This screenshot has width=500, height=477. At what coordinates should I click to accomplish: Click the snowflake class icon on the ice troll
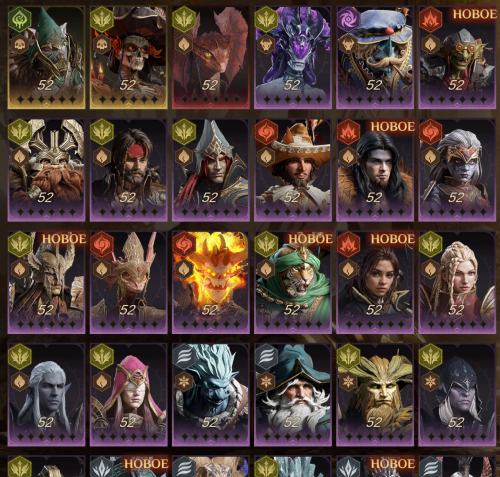click(x=184, y=382)
